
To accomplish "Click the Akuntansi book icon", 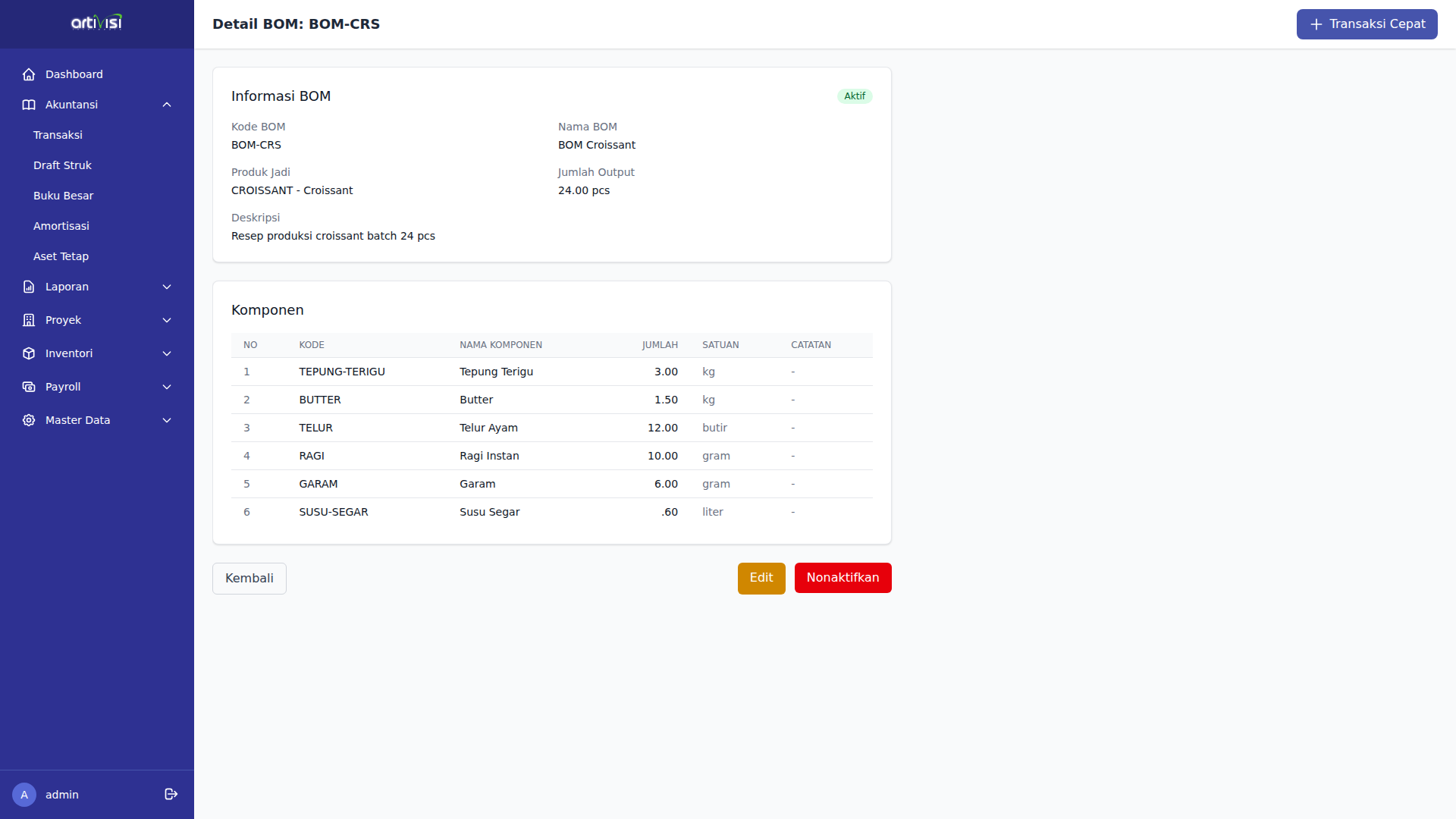I will (x=29, y=105).
